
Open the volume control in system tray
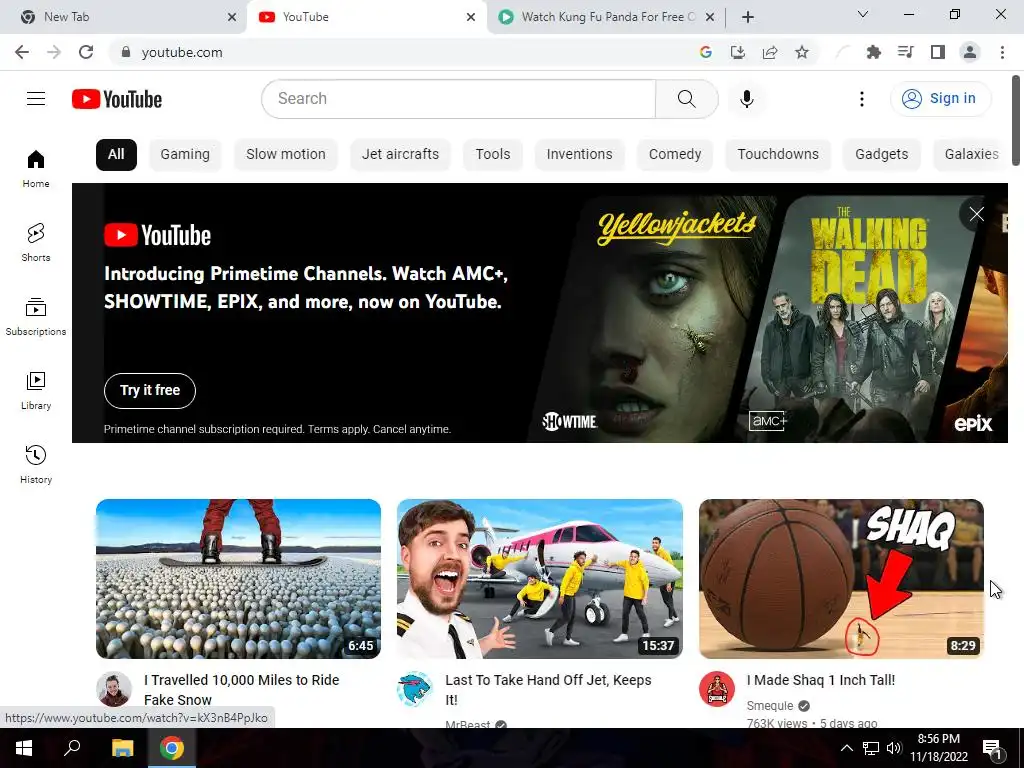894,748
